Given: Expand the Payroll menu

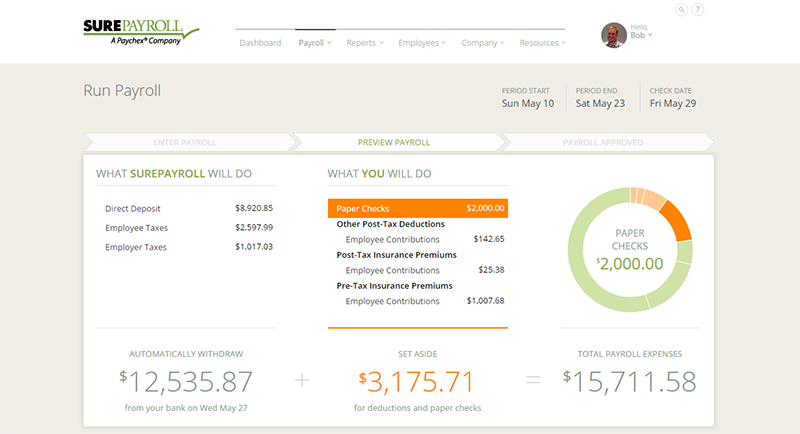Looking at the screenshot, I should tap(316, 43).
